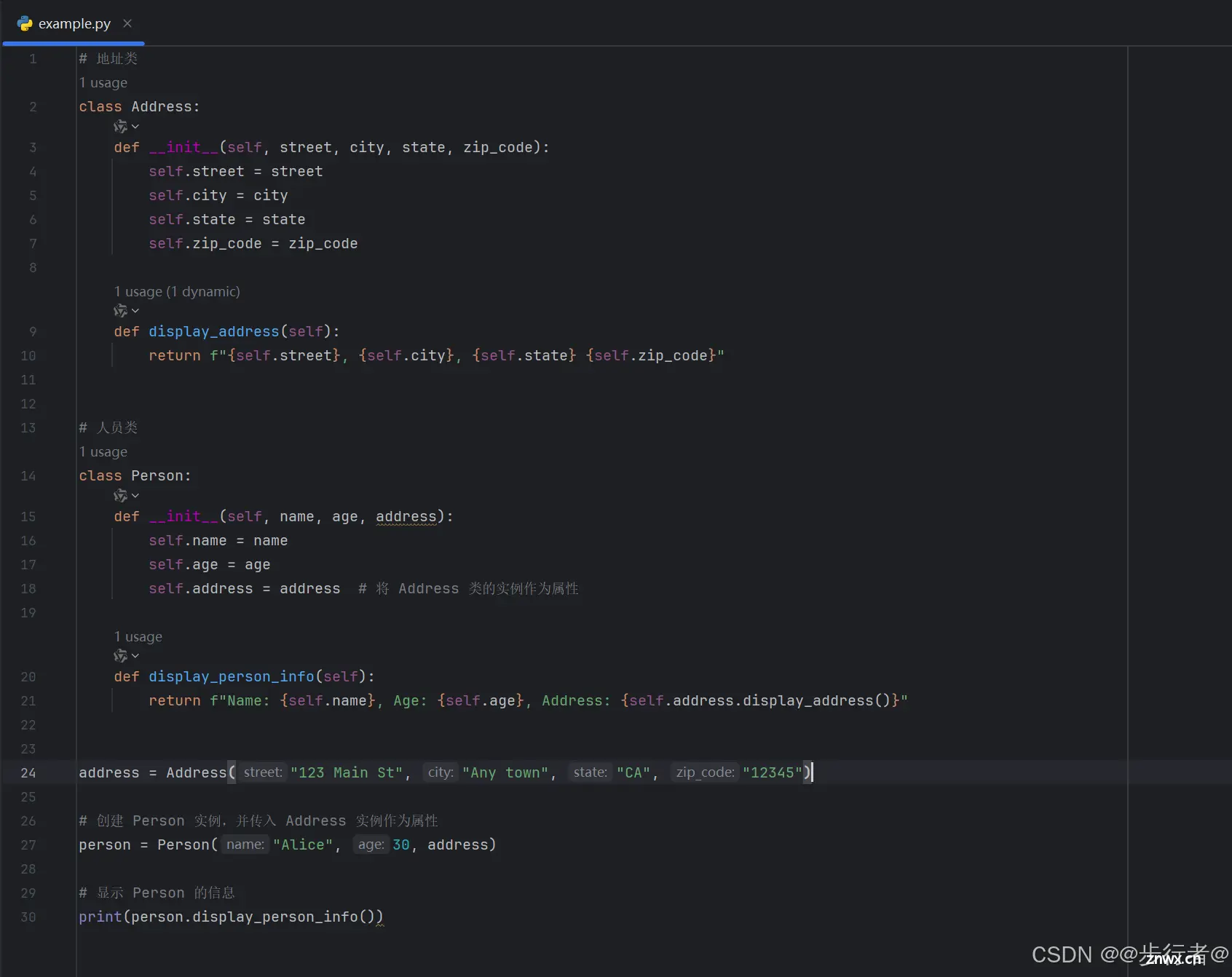
Task: Click the string "Any town"
Action: (x=505, y=773)
